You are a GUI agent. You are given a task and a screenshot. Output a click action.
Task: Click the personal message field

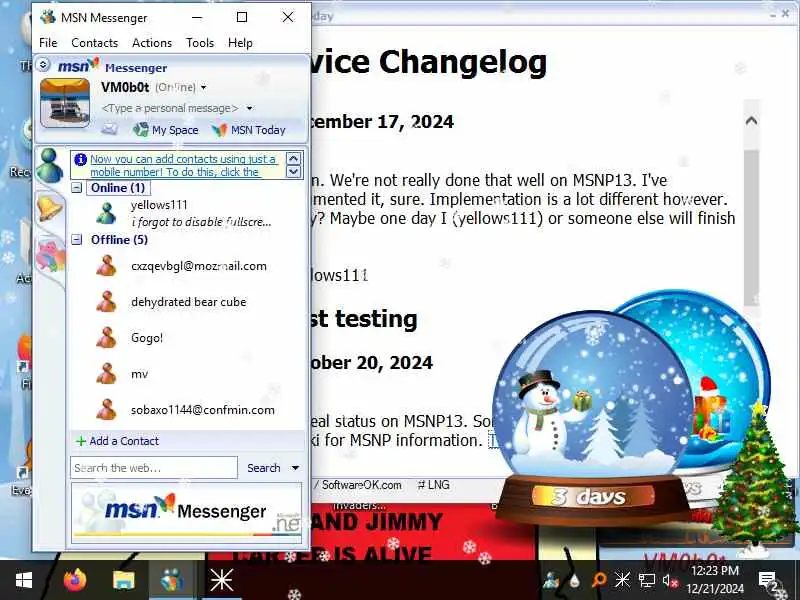[170, 108]
